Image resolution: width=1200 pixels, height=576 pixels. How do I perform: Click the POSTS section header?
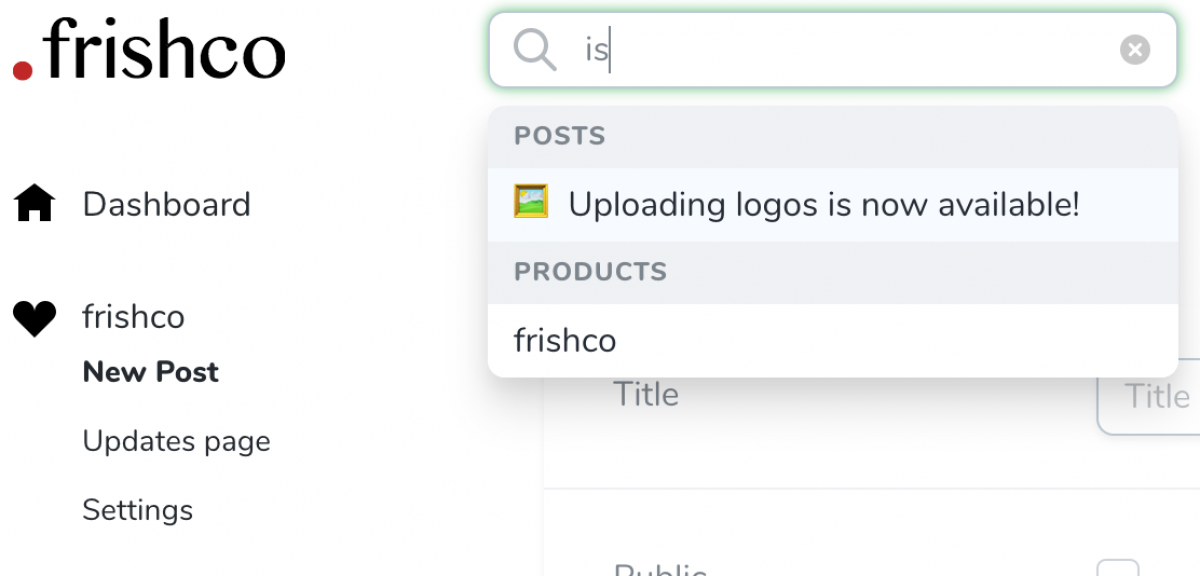(x=560, y=136)
